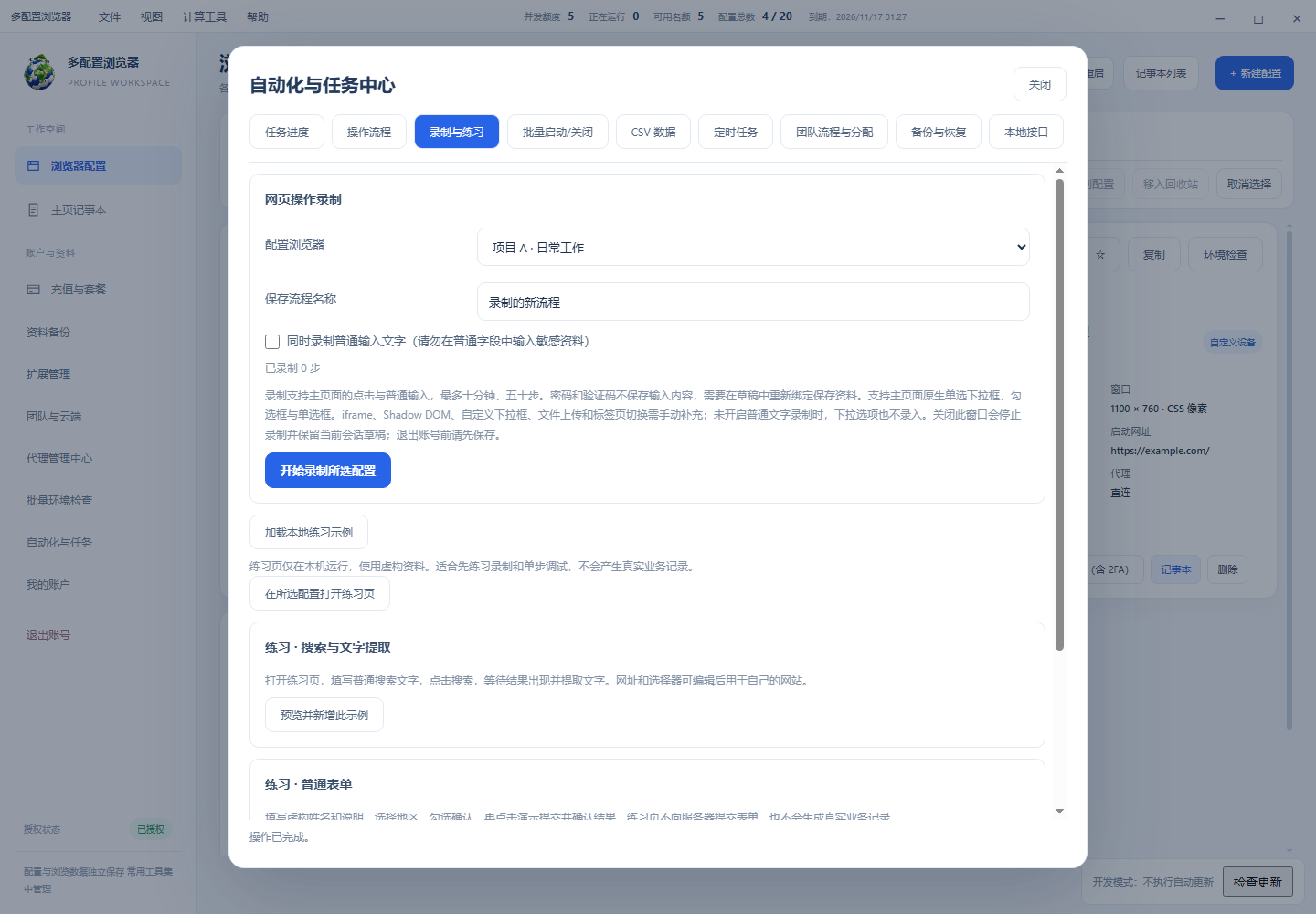Open 我的账户 in sidebar
Image resolution: width=1316 pixels, height=914 pixels.
(48, 585)
